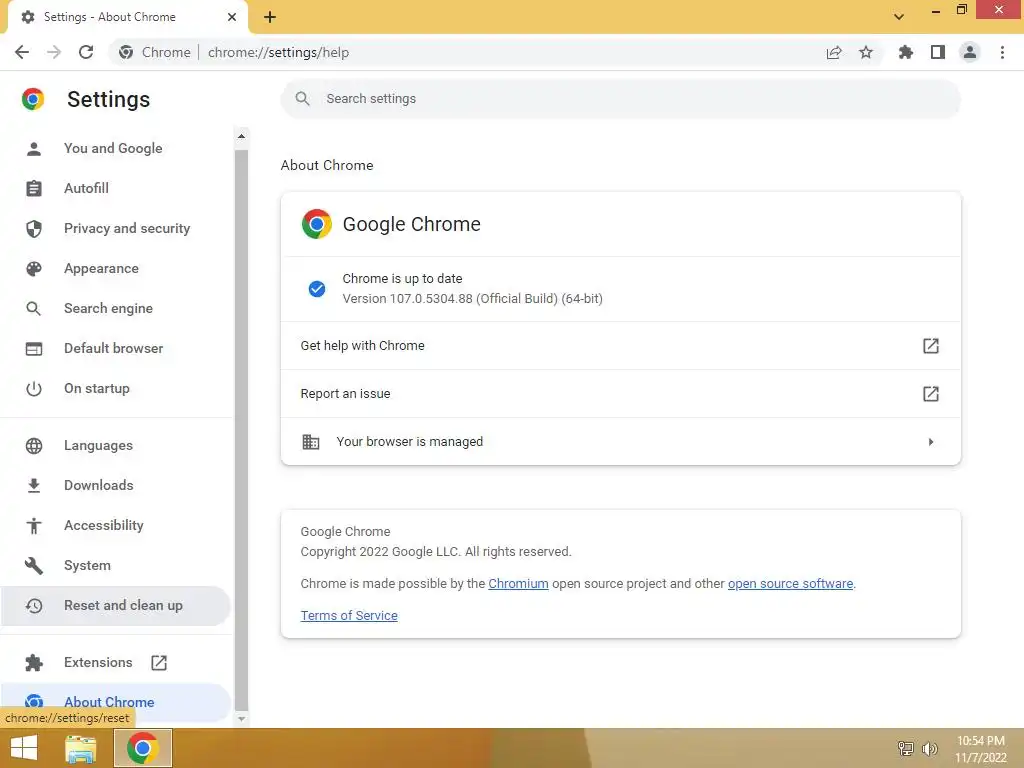The image size is (1024, 768).
Task: Open the Terms of Service link
Action: click(349, 615)
